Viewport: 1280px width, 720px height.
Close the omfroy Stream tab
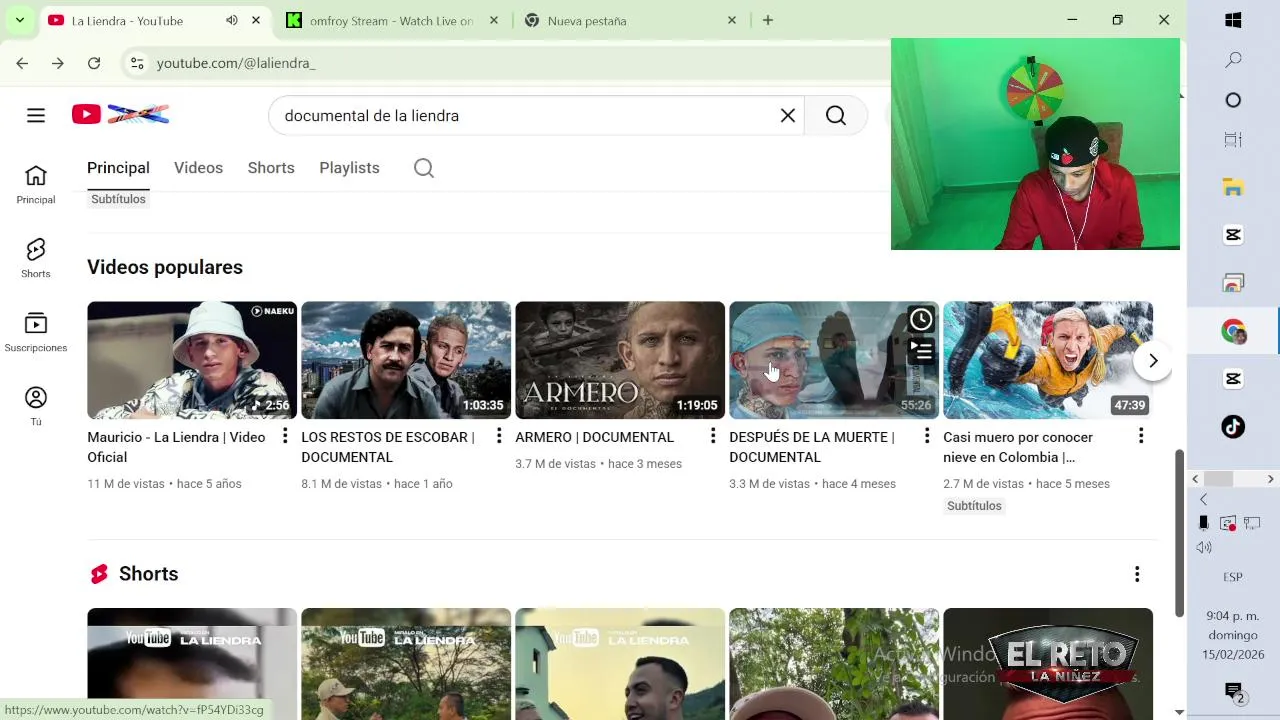tap(493, 20)
